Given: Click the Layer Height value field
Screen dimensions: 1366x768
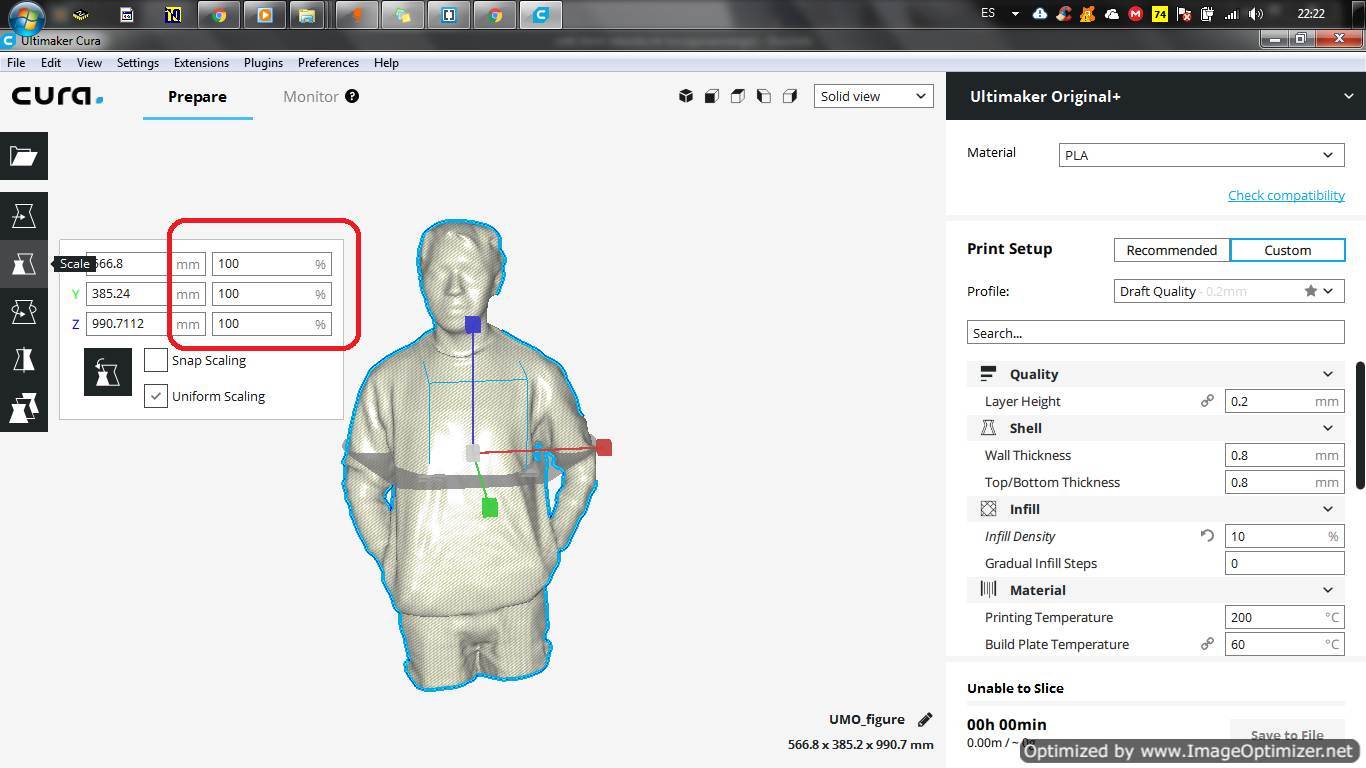Looking at the screenshot, I should click(x=1284, y=401).
